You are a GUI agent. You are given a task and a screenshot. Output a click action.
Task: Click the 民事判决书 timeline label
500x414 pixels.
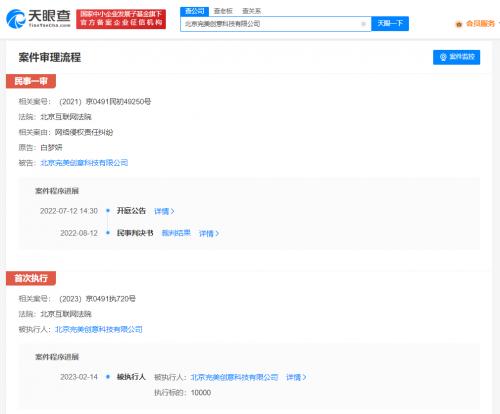(135, 233)
